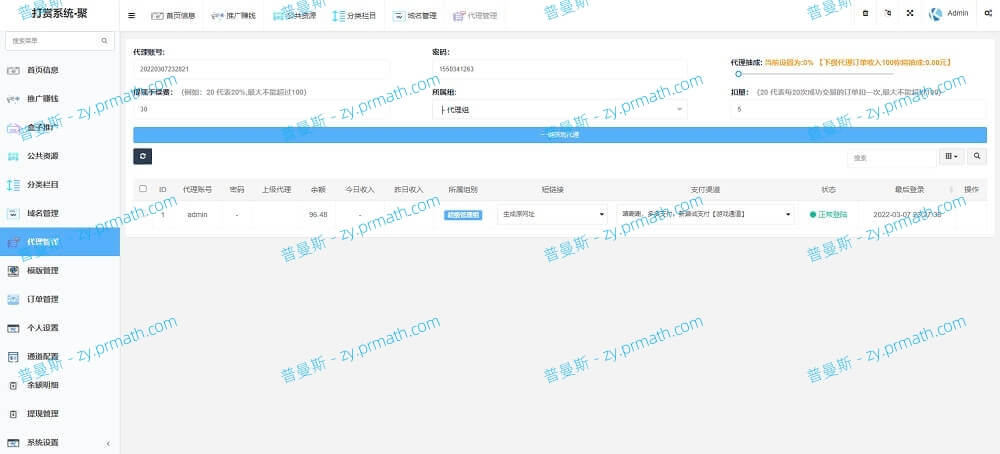This screenshot has width=1000, height=454.
Task: Click the 扣量 input field
Action: [858, 109]
